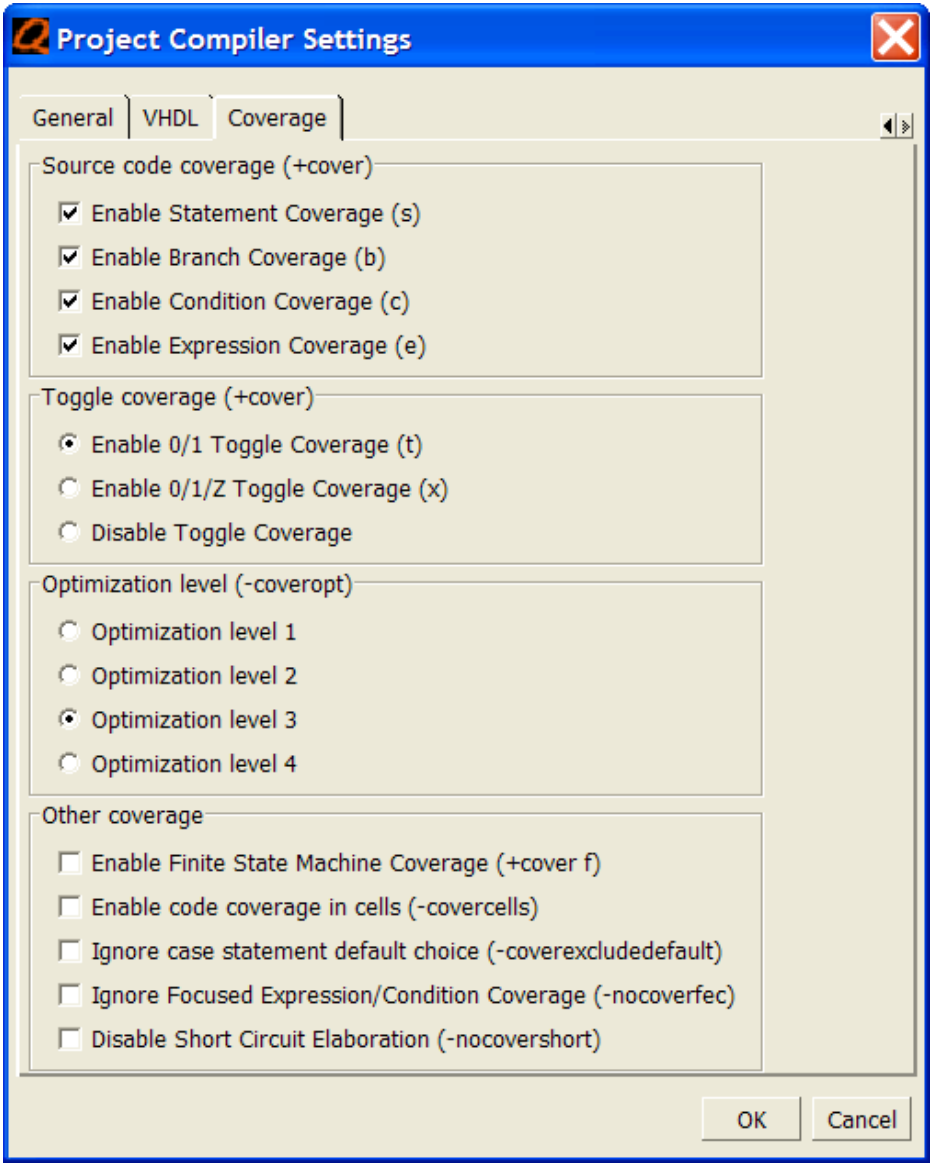Check Enable code coverage in cells
Viewport: 933px width, 1165px height.
click(70, 906)
